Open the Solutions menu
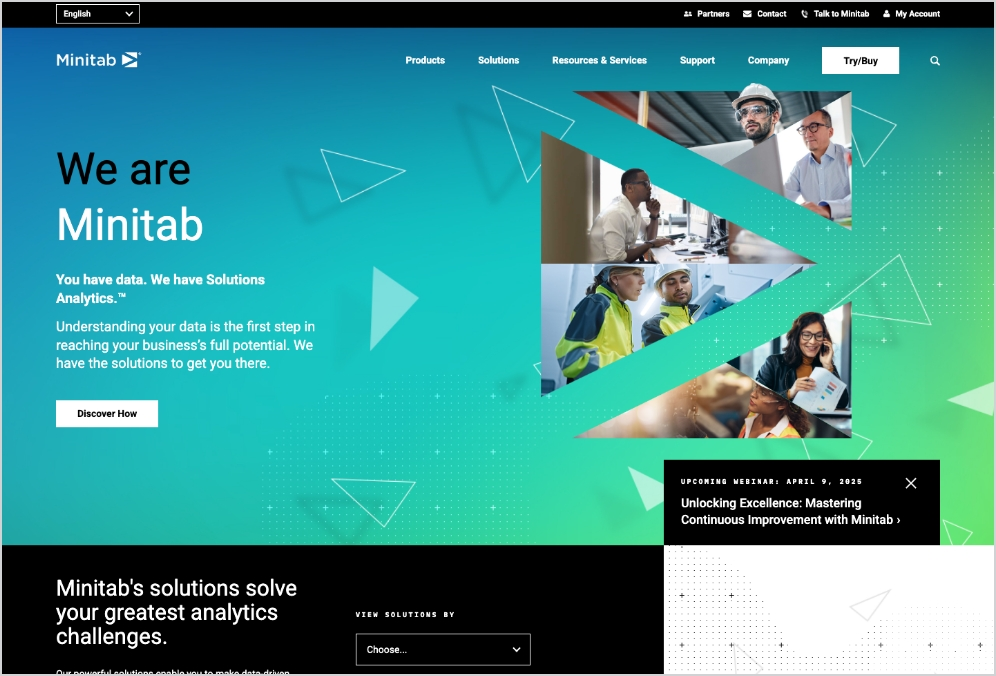This screenshot has width=996, height=676. point(498,60)
